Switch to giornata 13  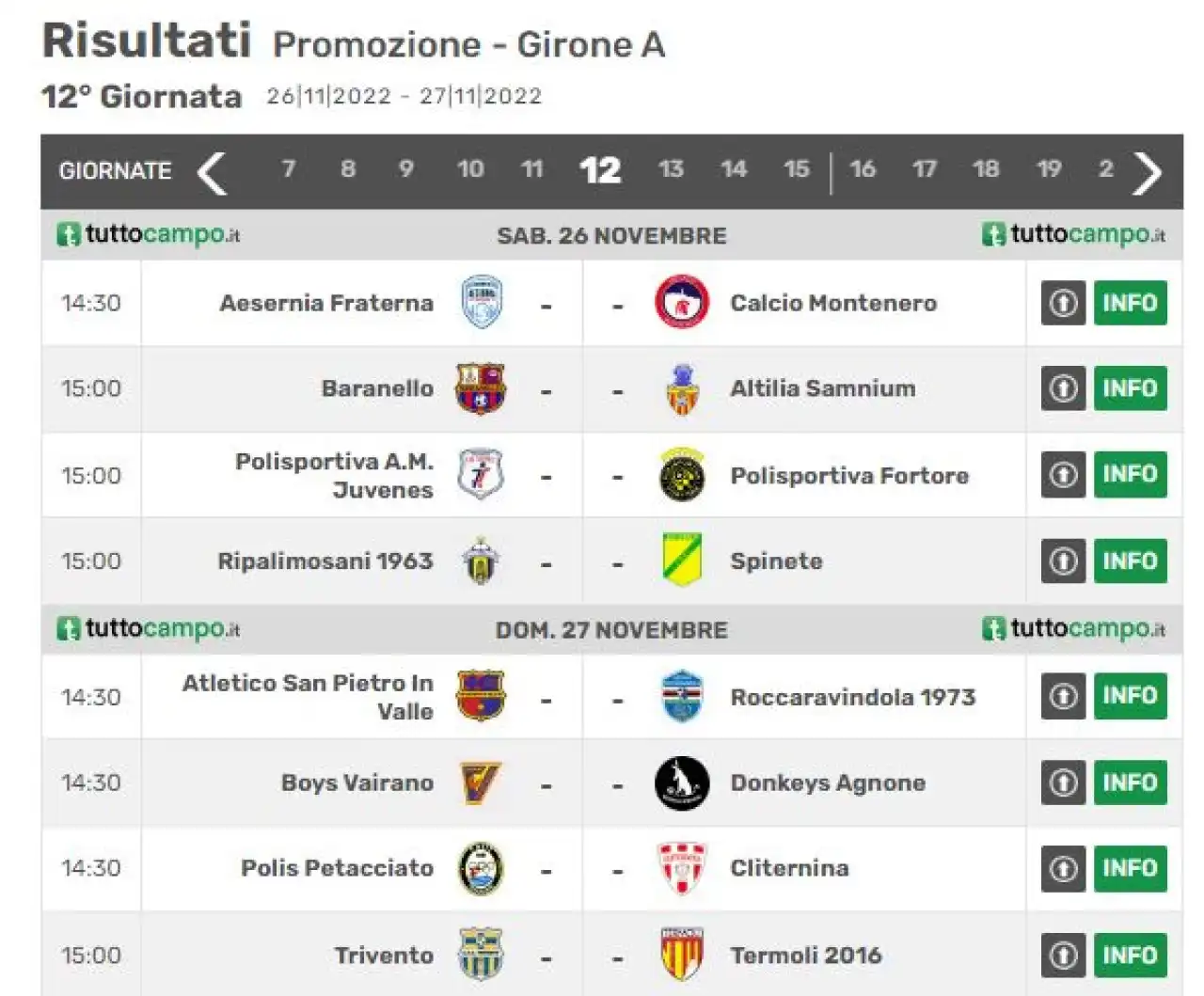(x=671, y=169)
